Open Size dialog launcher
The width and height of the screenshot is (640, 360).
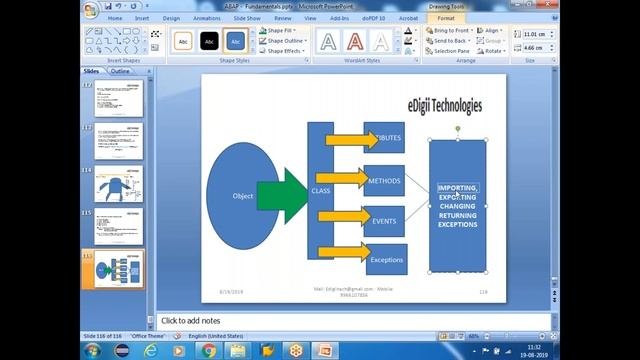(x=554, y=60)
